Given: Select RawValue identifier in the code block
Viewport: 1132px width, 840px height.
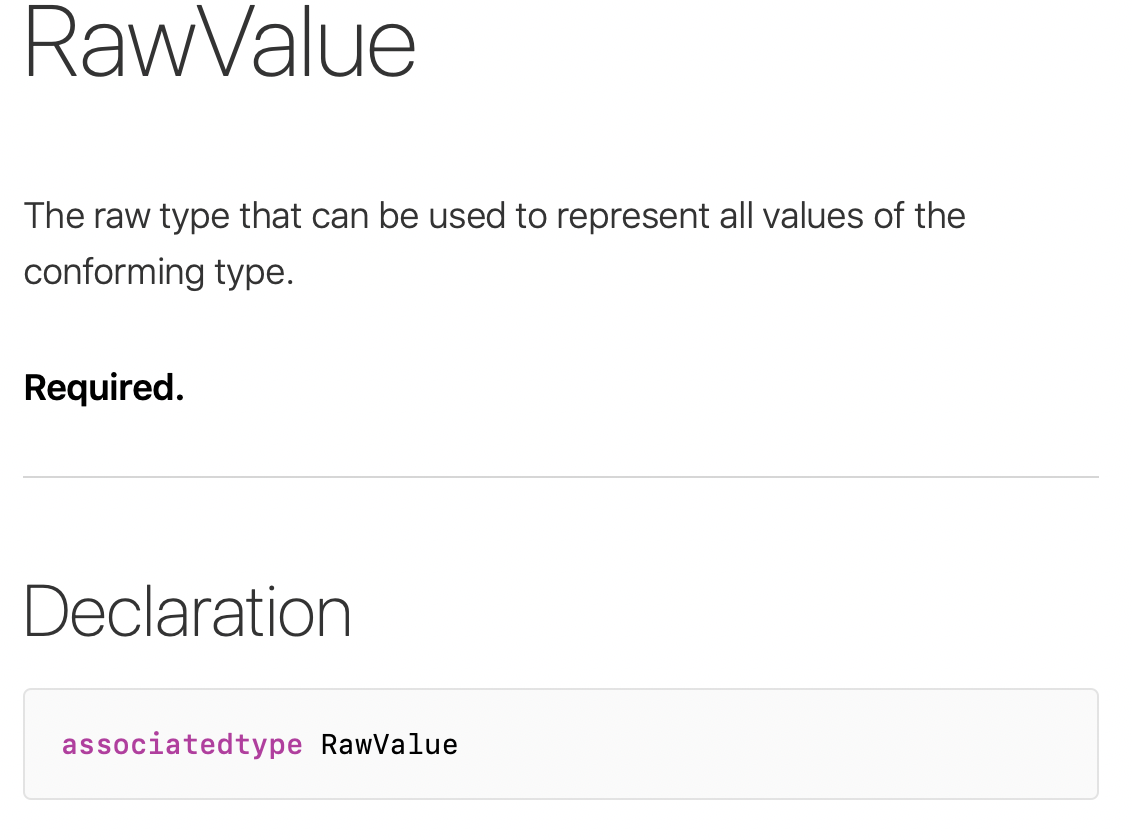Looking at the screenshot, I should pos(389,745).
